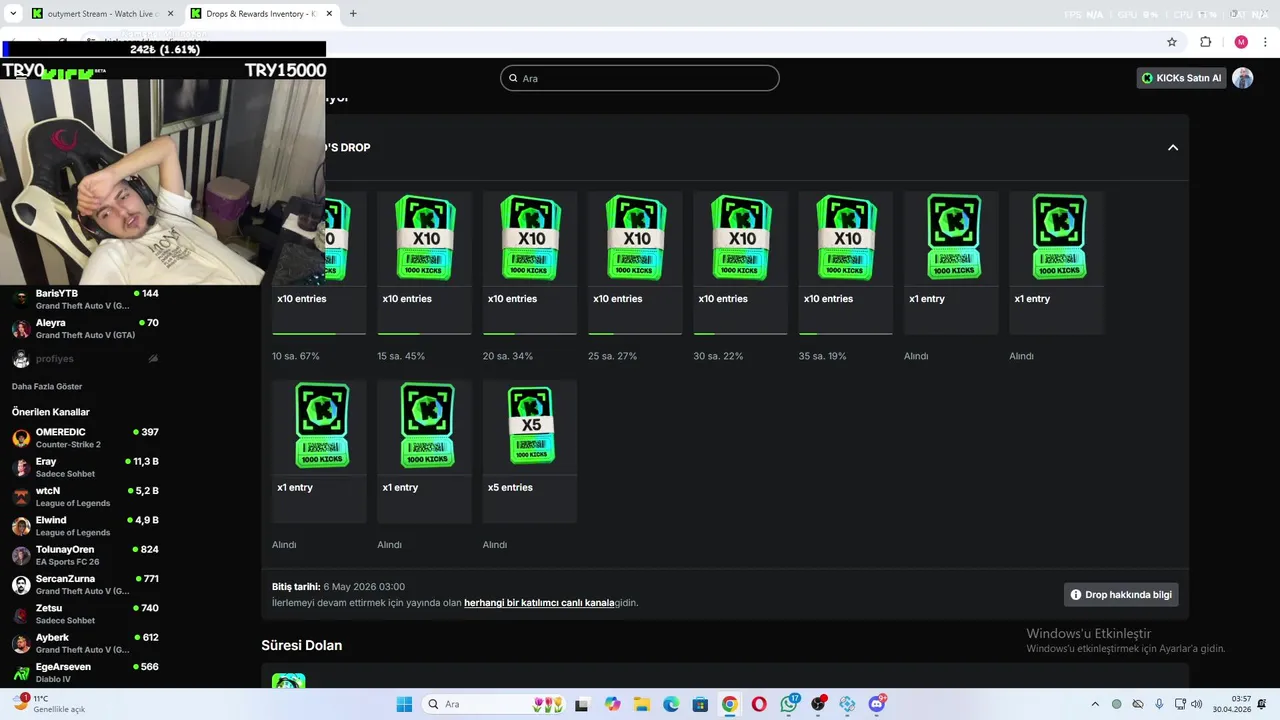Open the Chrome tab search dropdown
Viewport: 1280px width, 720px height.
13,14
